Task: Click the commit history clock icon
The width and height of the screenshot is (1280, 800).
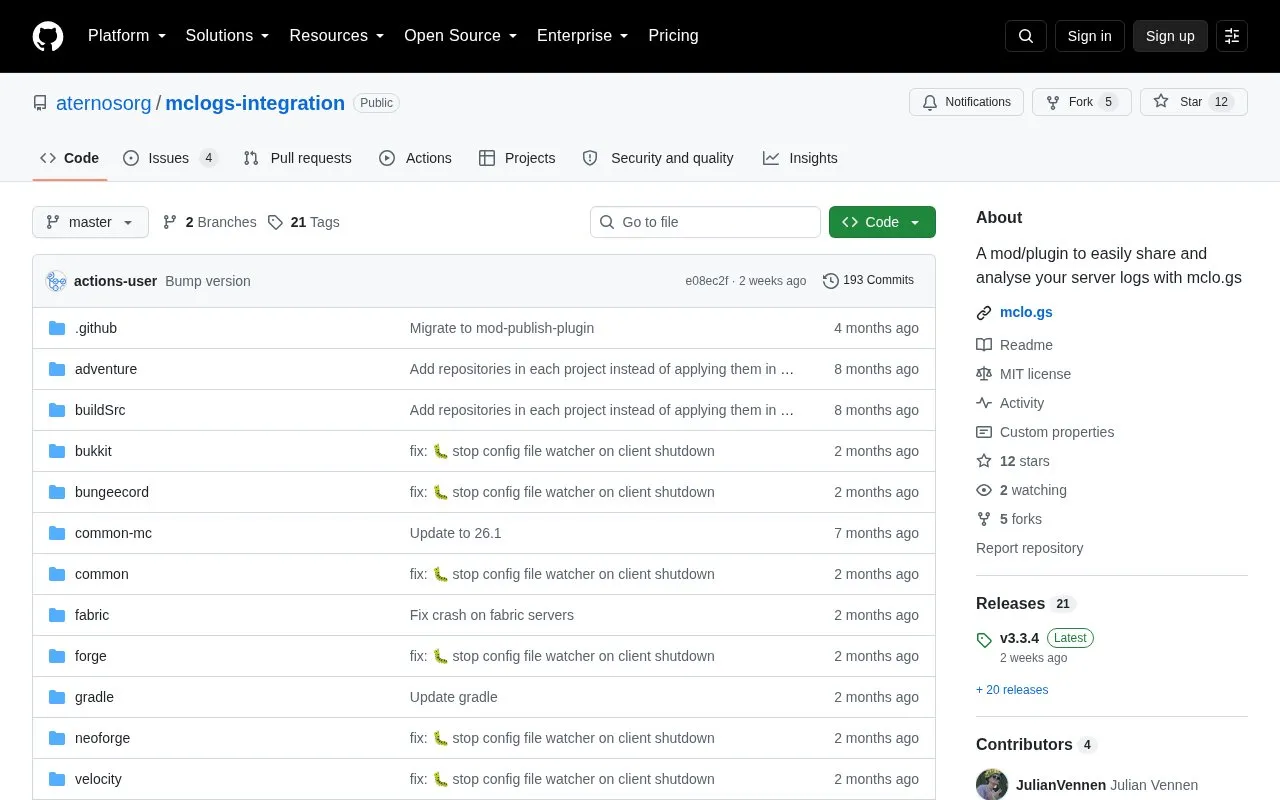Action: 830,281
